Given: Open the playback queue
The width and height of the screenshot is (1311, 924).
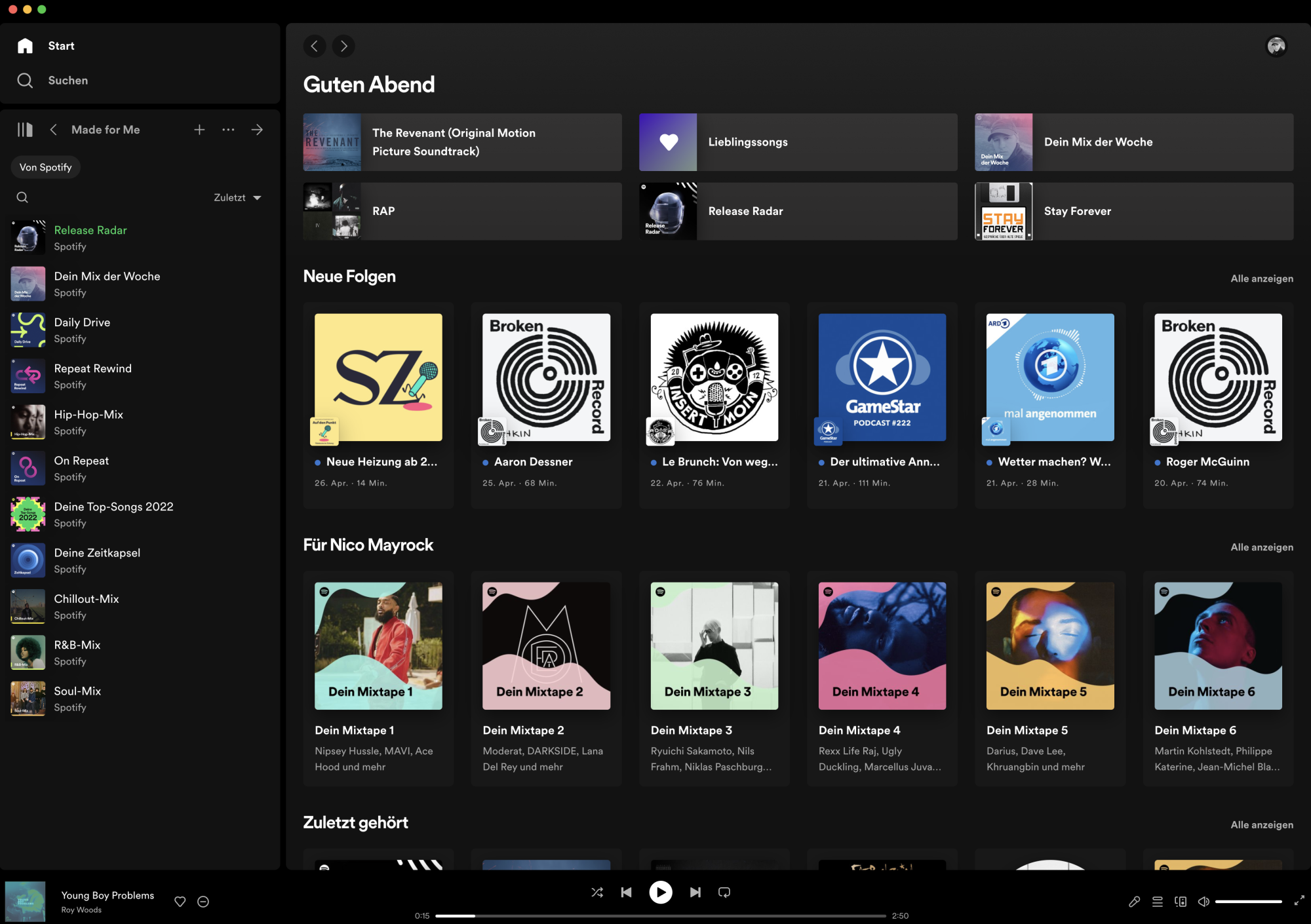Looking at the screenshot, I should (x=1158, y=902).
